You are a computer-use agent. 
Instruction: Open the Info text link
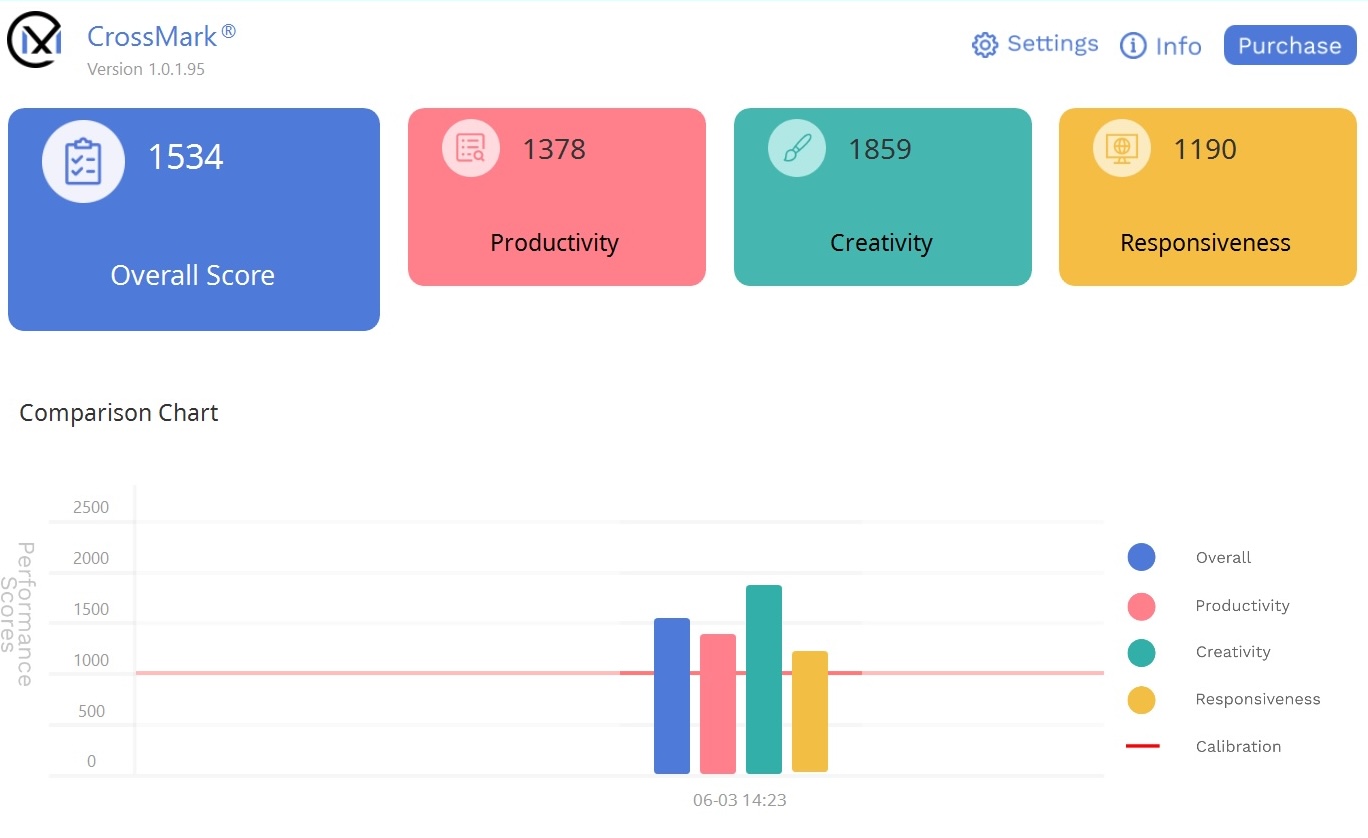coord(1178,46)
